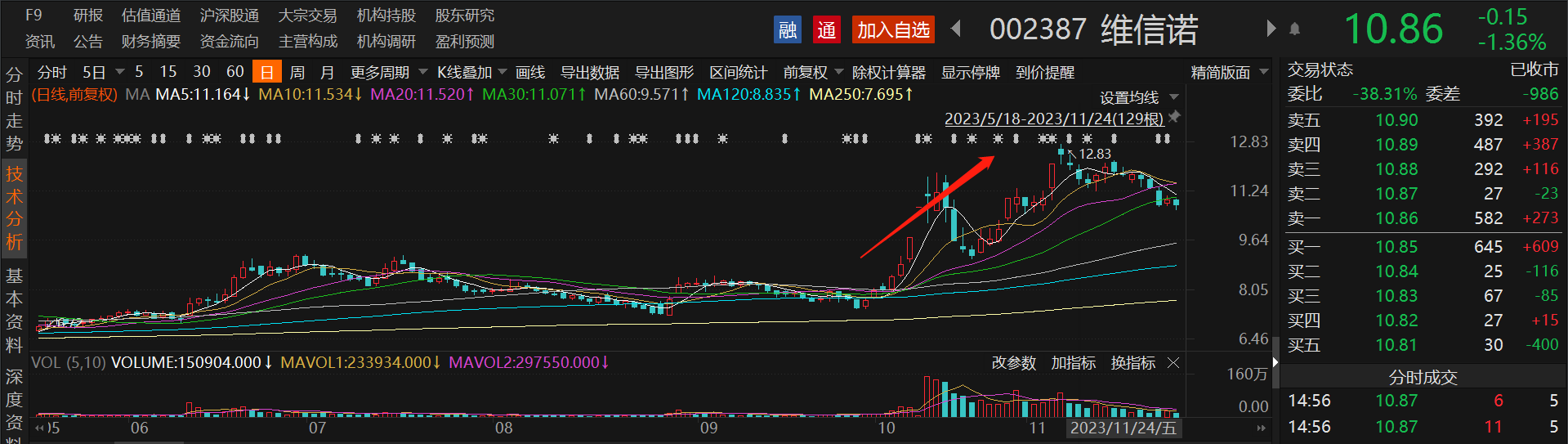1568x444 pixels.
Task: Open the 资讯 news menu
Action: pos(40,41)
